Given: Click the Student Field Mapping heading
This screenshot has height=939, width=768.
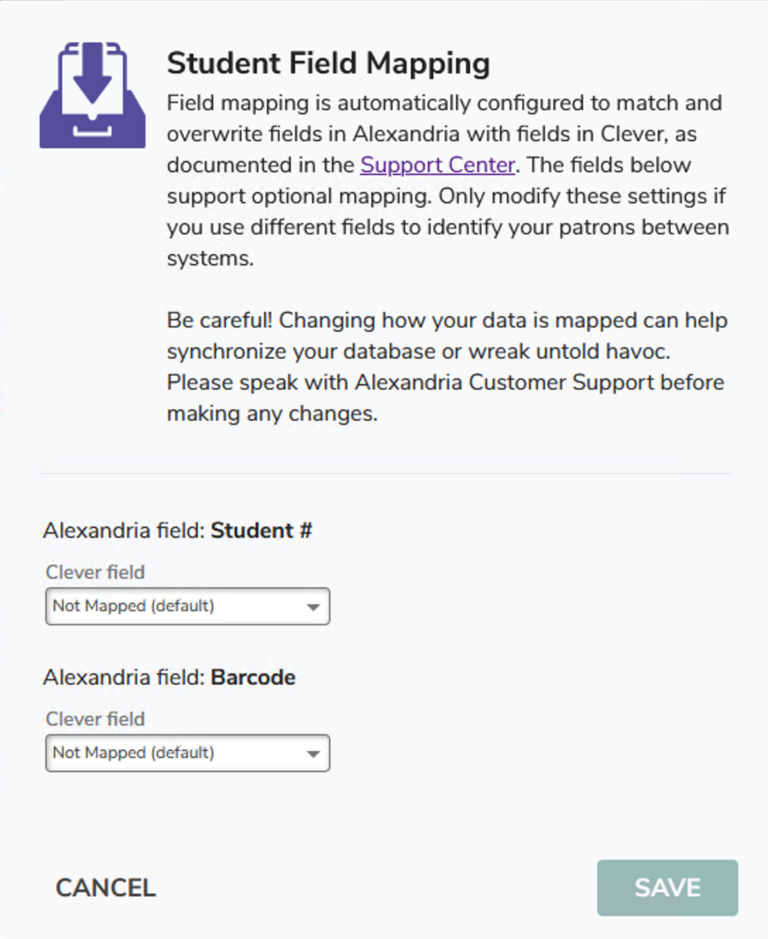Looking at the screenshot, I should 328,64.
